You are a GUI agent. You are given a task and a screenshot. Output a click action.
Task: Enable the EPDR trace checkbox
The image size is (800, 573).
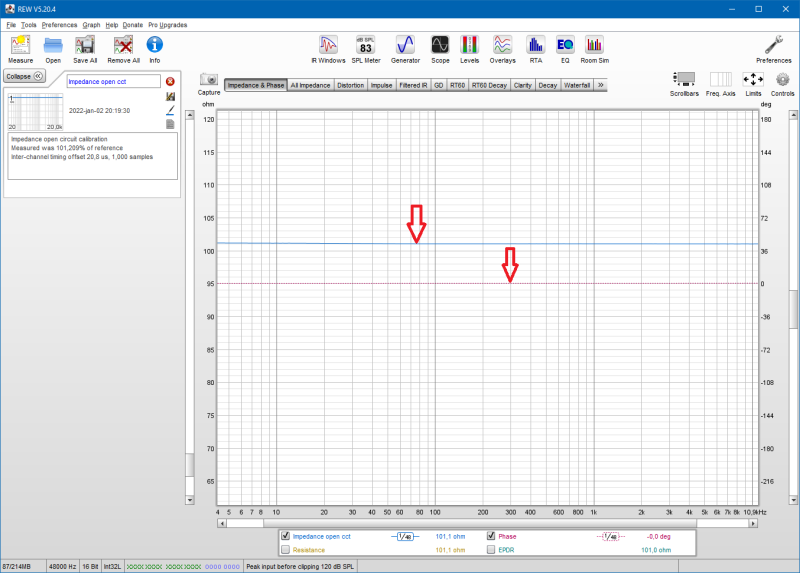tap(491, 550)
